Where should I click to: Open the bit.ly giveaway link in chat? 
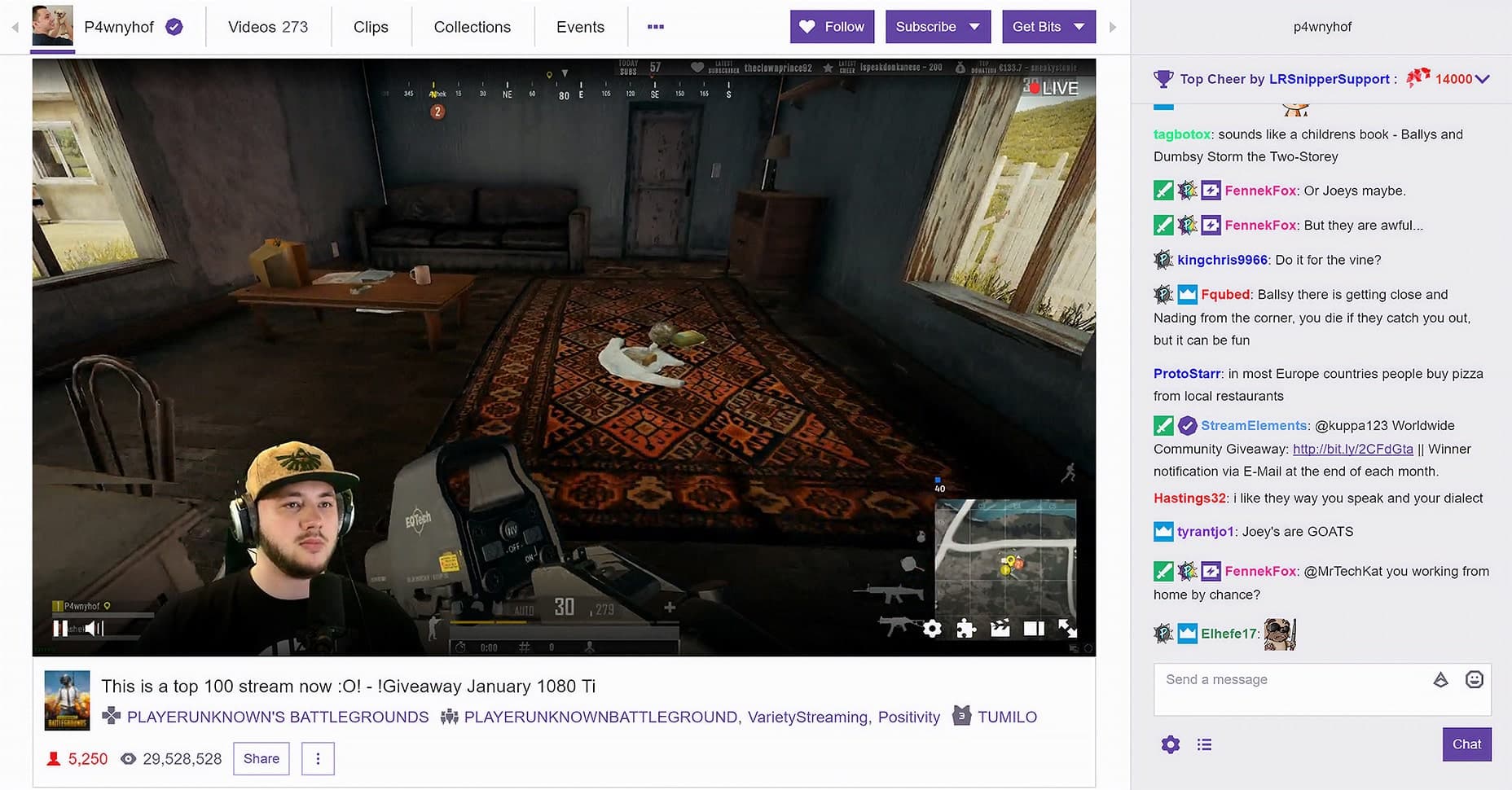1352,449
